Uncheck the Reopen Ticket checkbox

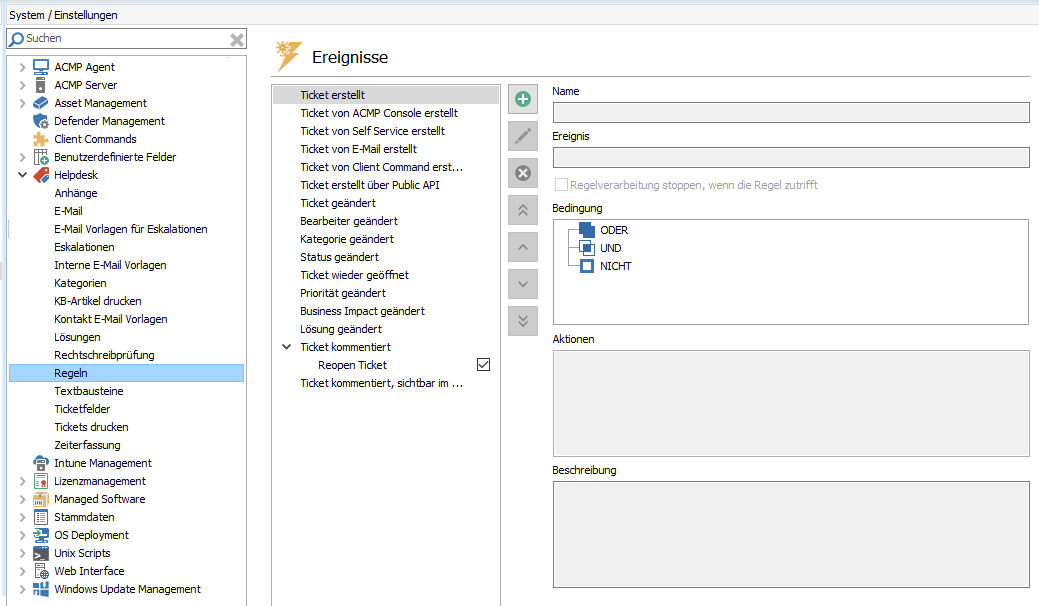483,364
